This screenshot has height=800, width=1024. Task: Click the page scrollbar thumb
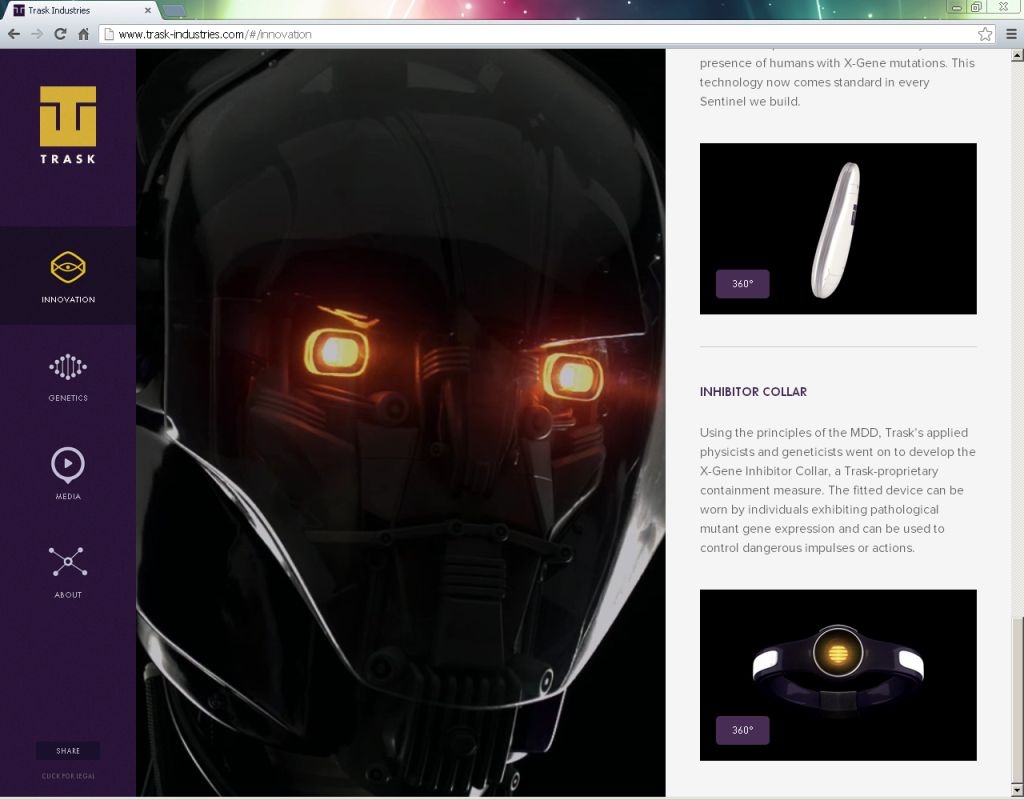pos(1017,702)
